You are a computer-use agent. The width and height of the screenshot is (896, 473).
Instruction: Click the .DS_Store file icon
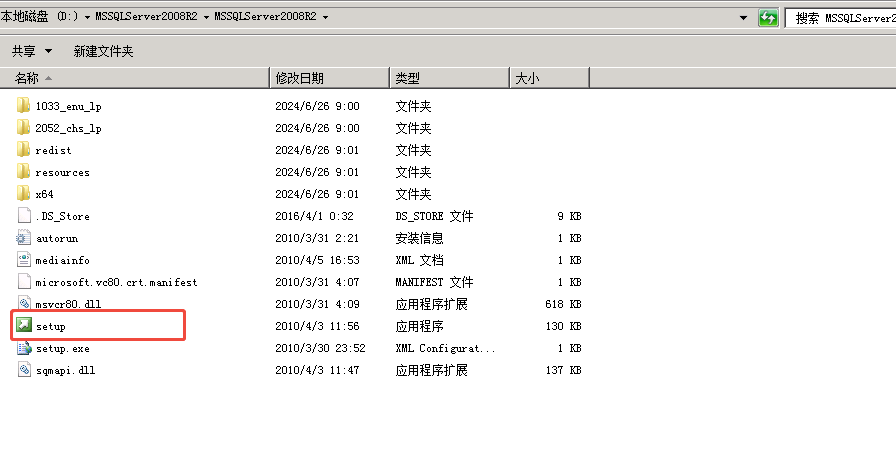point(24,215)
